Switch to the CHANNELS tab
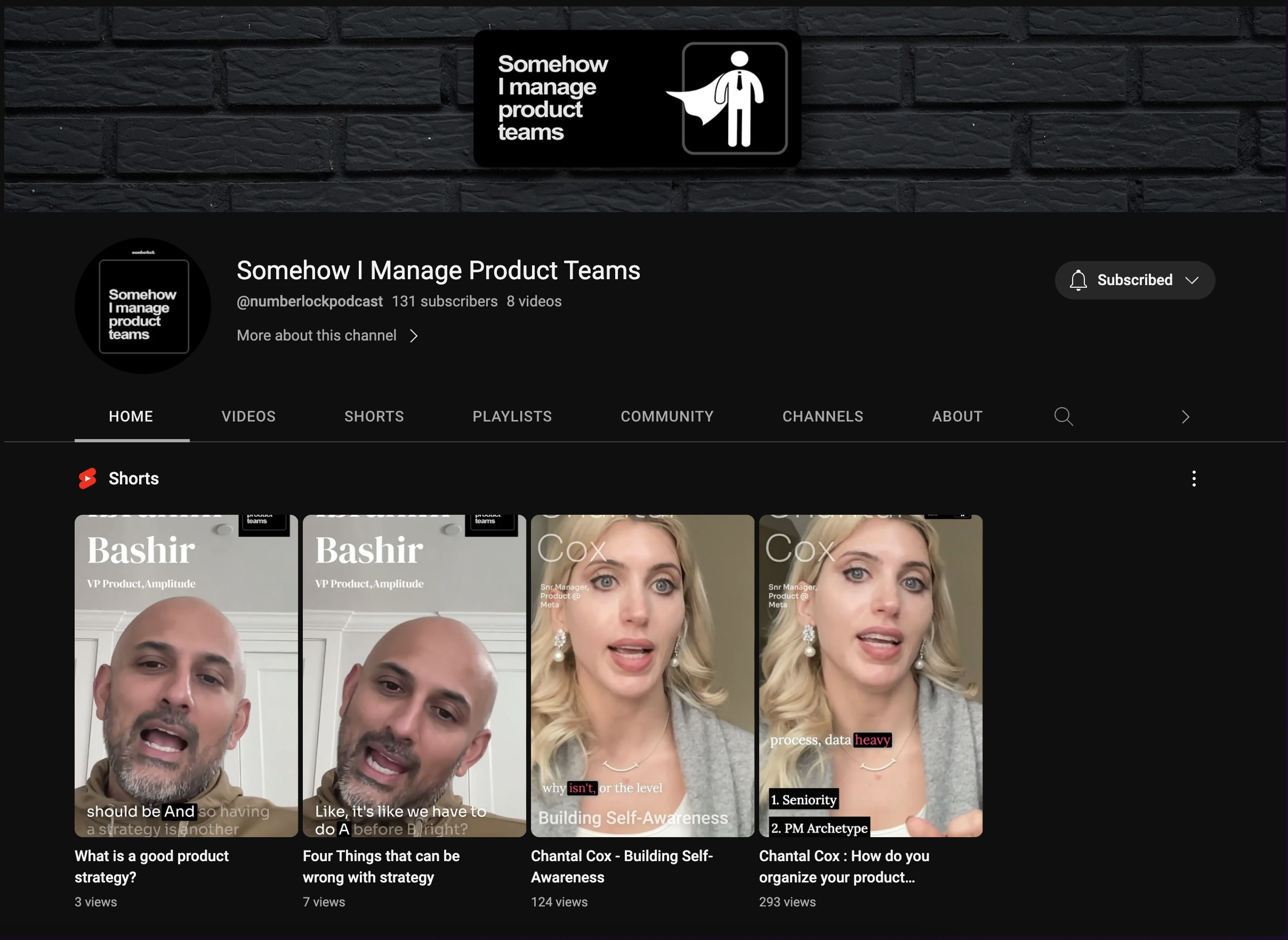 [x=823, y=417]
